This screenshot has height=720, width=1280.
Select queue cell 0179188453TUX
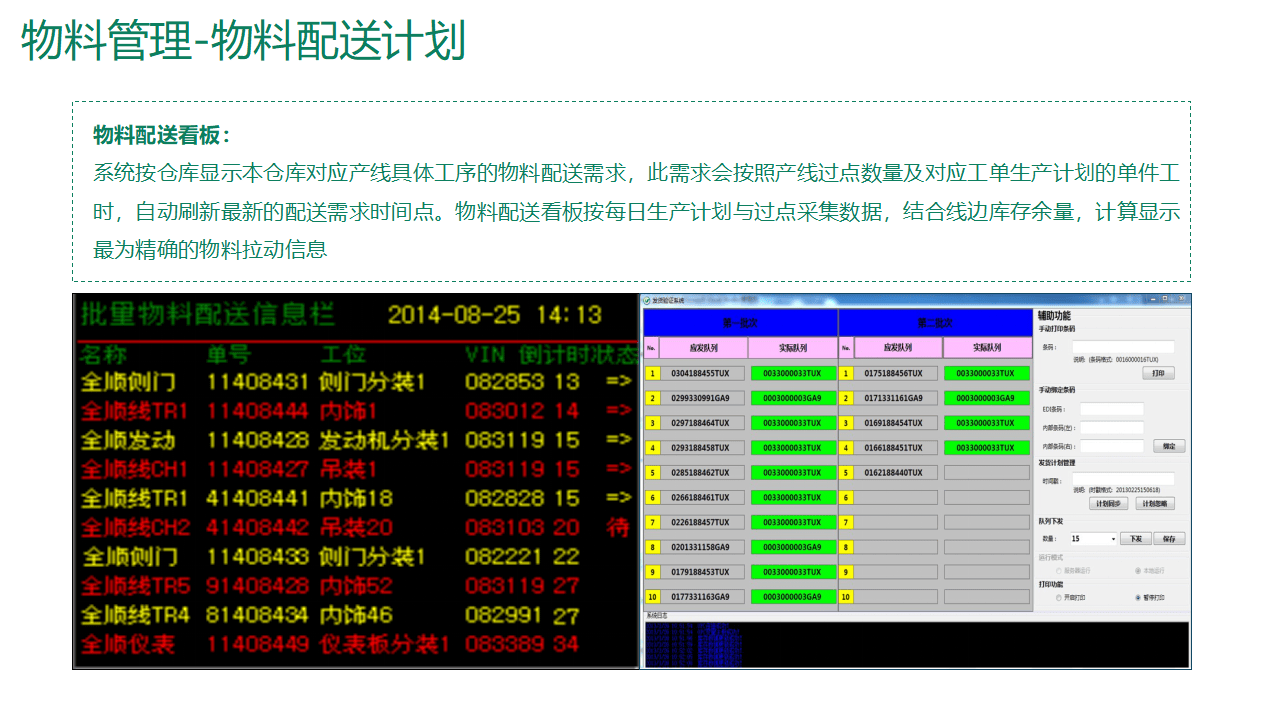(x=701, y=572)
